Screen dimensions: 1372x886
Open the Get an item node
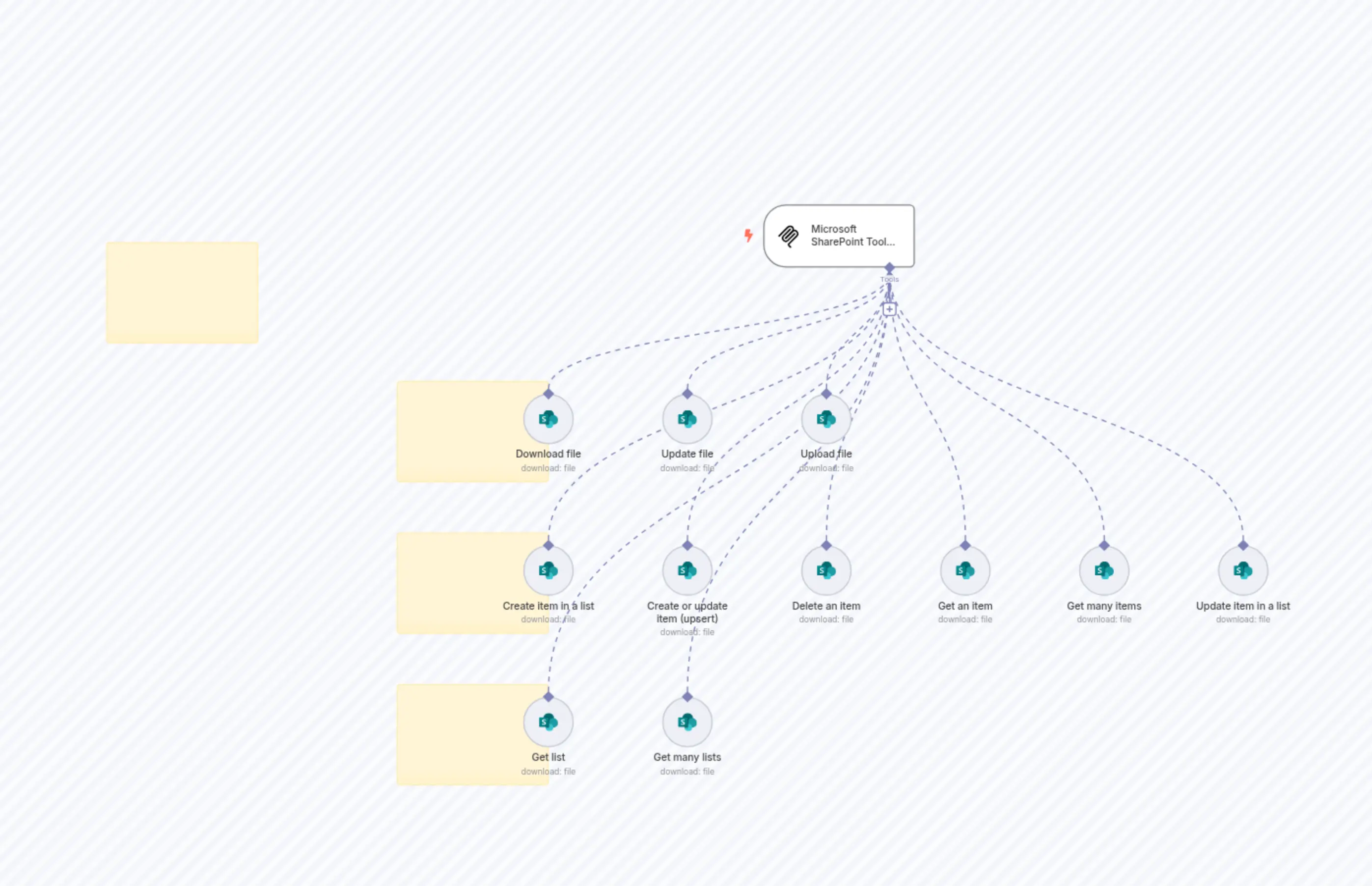pos(964,570)
